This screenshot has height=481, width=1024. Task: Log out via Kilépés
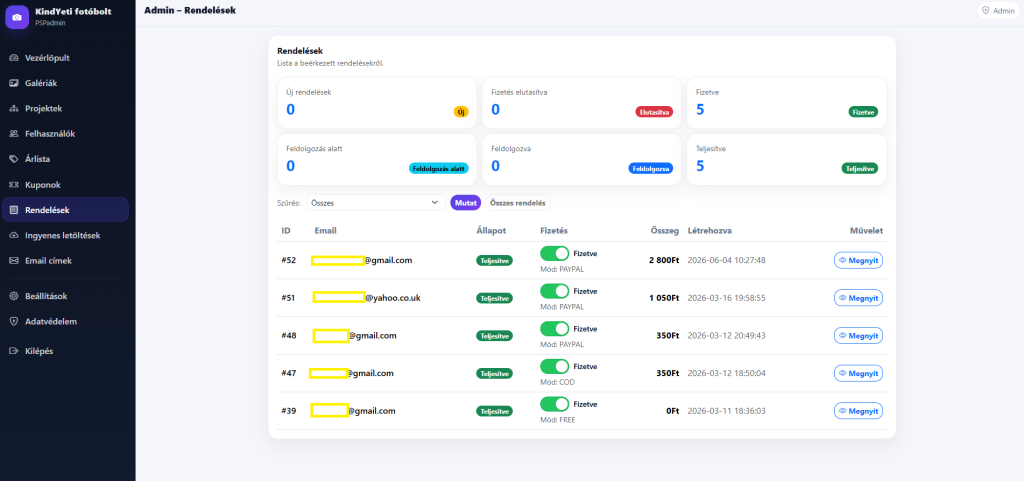(x=65, y=351)
